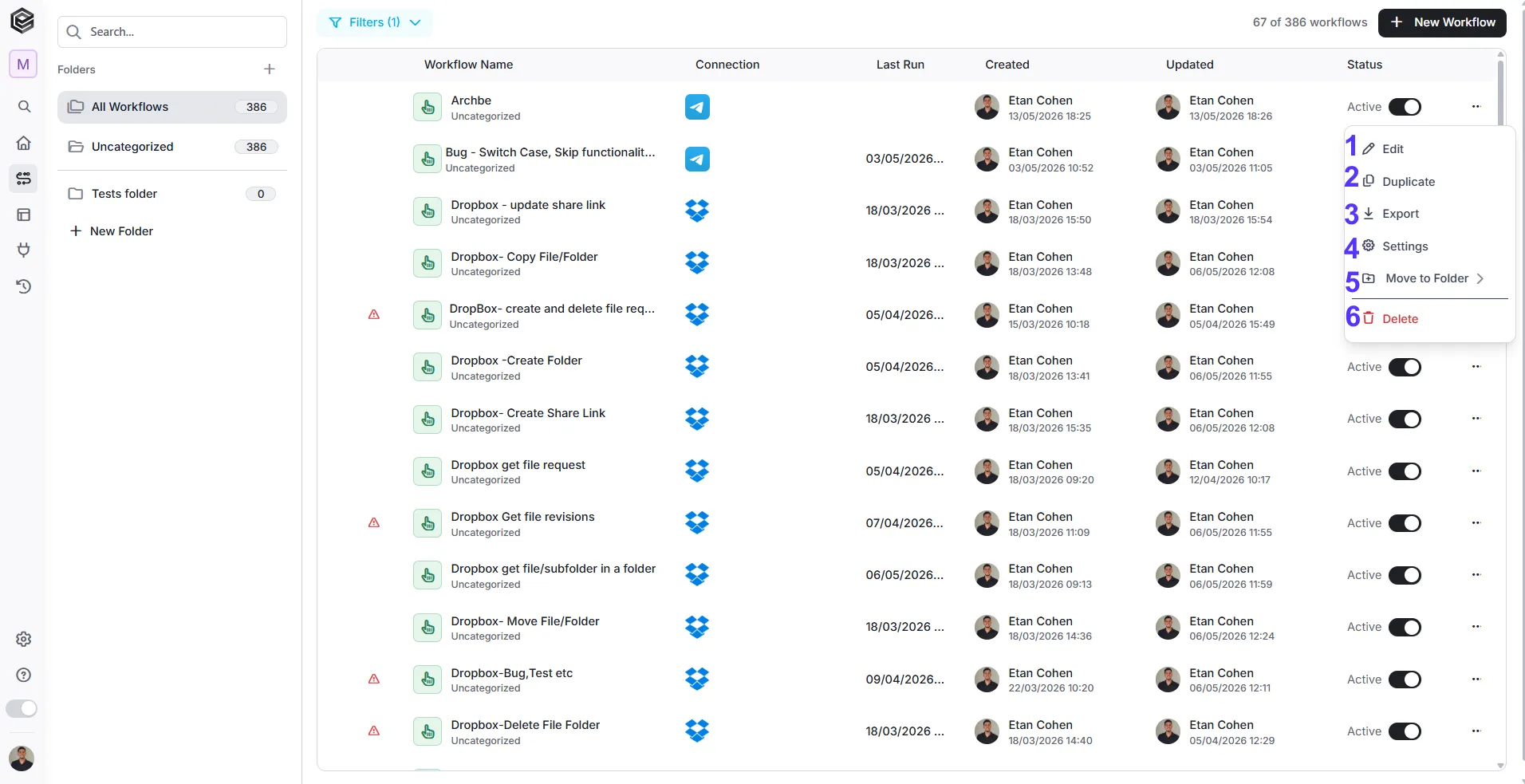Click the trigger icon of Dropbox get file request
The height and width of the screenshot is (784, 1525).
pyautogui.click(x=428, y=471)
